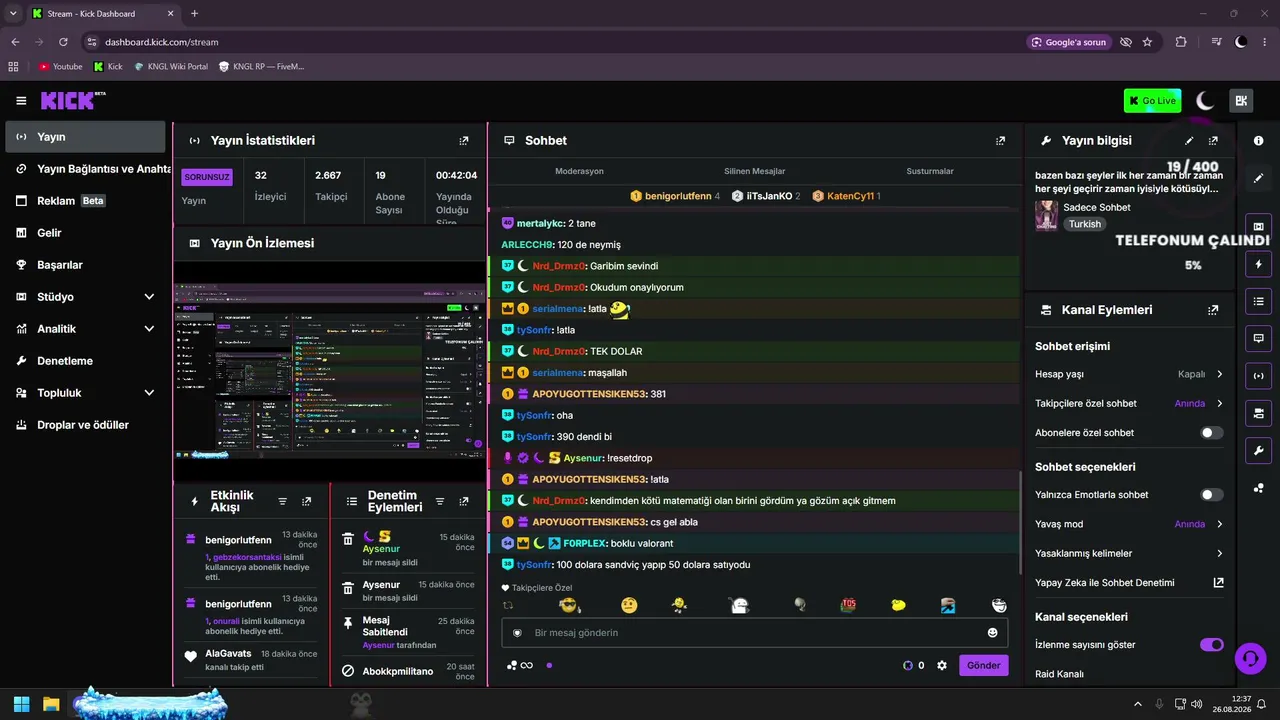Screen dimensions: 1280x720
Task: Disable İzlenme sayısını göster switch
Action: tap(1212, 645)
